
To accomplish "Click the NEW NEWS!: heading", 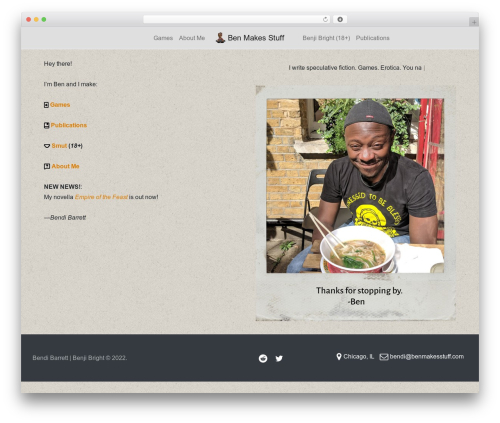I will coord(63,187).
